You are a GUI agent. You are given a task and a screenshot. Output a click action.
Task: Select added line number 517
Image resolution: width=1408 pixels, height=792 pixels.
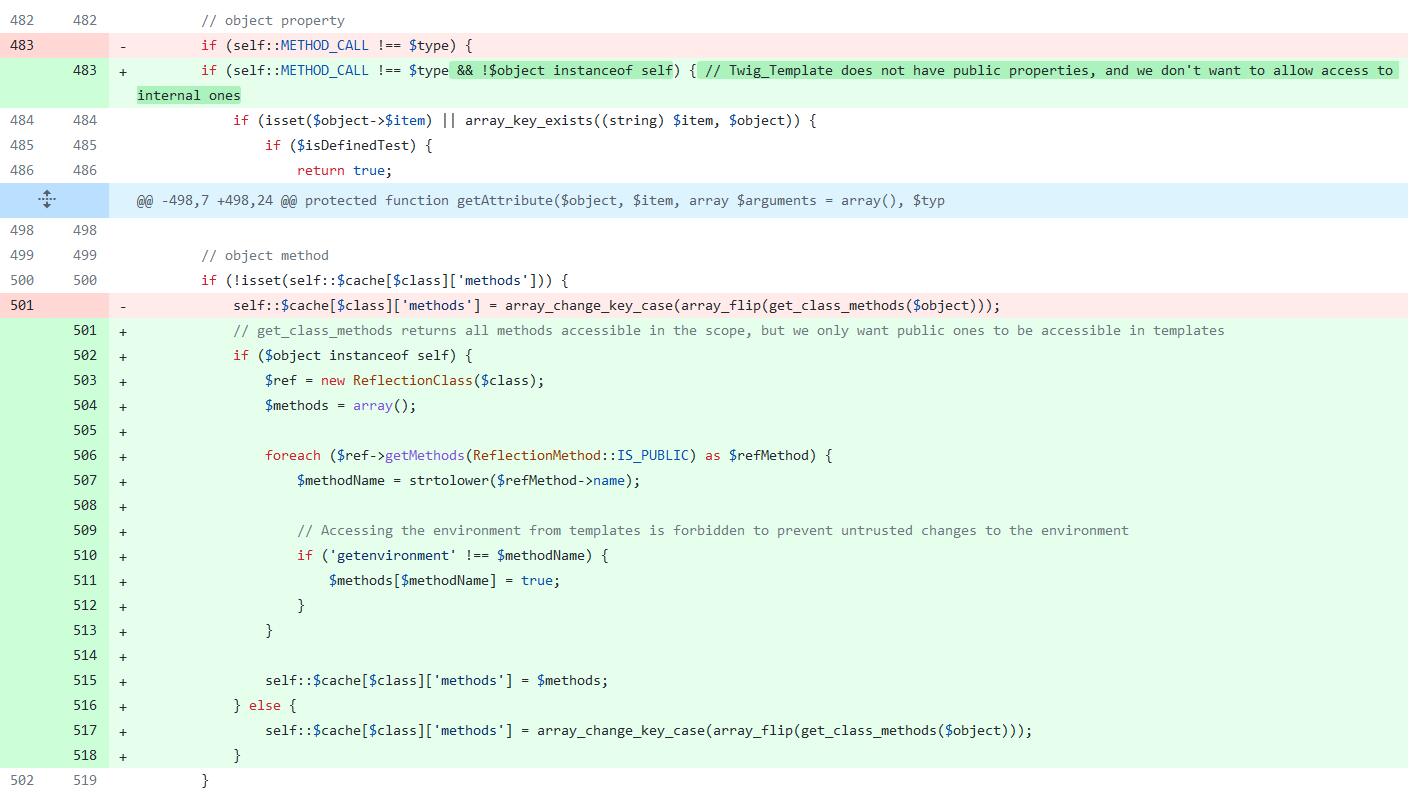tap(85, 730)
